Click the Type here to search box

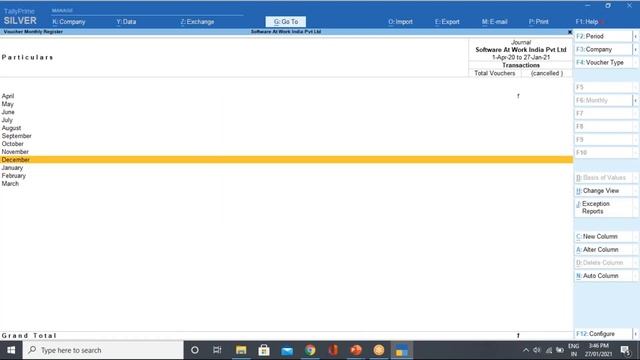[x=103, y=350]
